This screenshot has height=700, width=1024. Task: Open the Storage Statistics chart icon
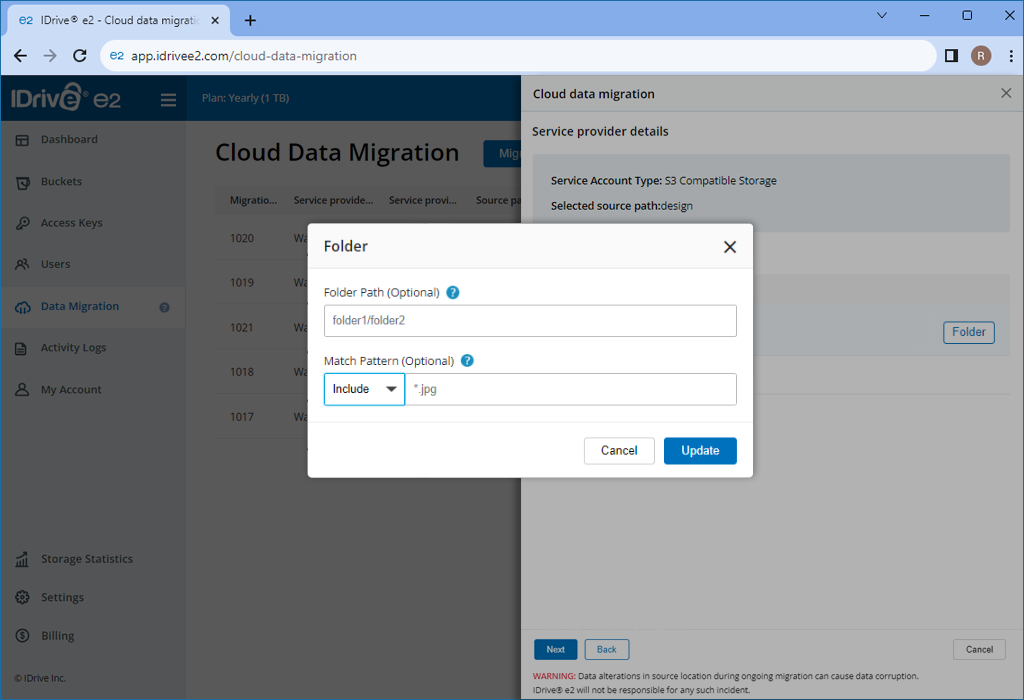pyautogui.click(x=22, y=559)
